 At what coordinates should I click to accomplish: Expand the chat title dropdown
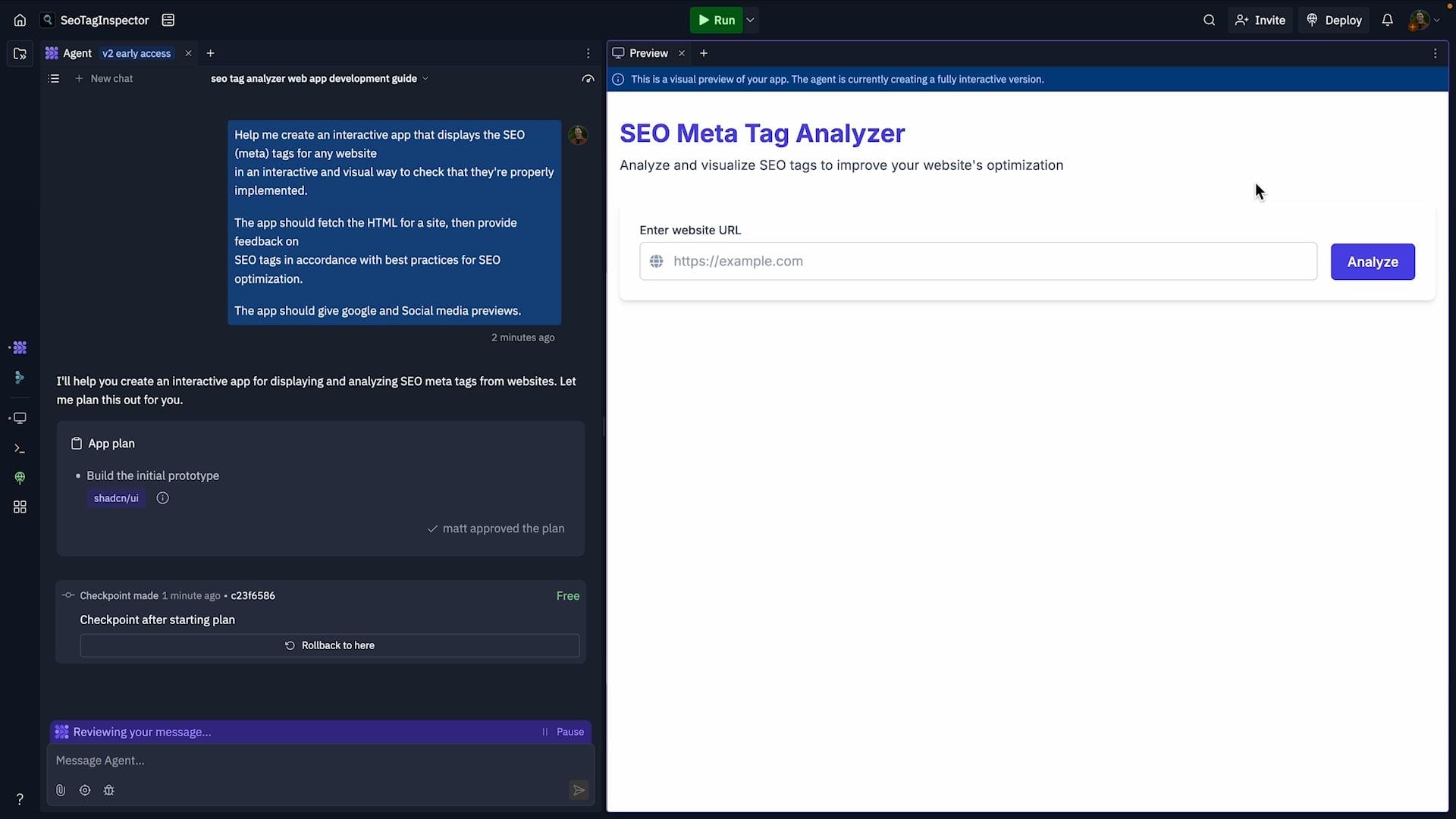[x=425, y=79]
